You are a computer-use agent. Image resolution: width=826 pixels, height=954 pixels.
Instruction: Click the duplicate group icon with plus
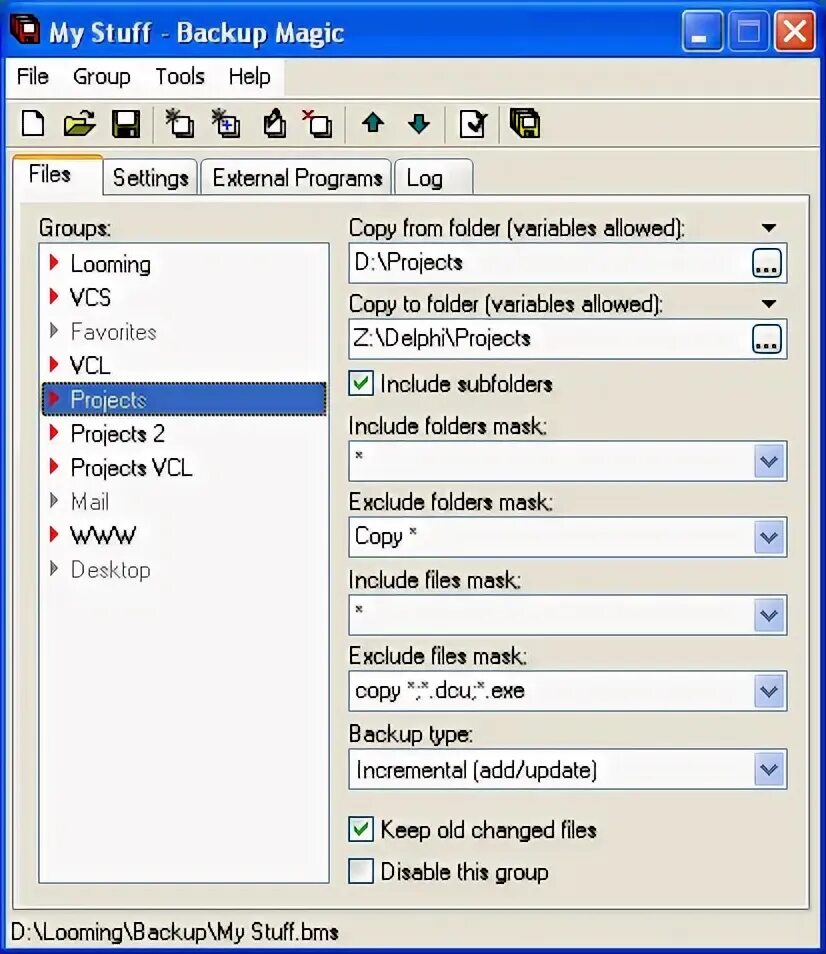click(x=226, y=124)
